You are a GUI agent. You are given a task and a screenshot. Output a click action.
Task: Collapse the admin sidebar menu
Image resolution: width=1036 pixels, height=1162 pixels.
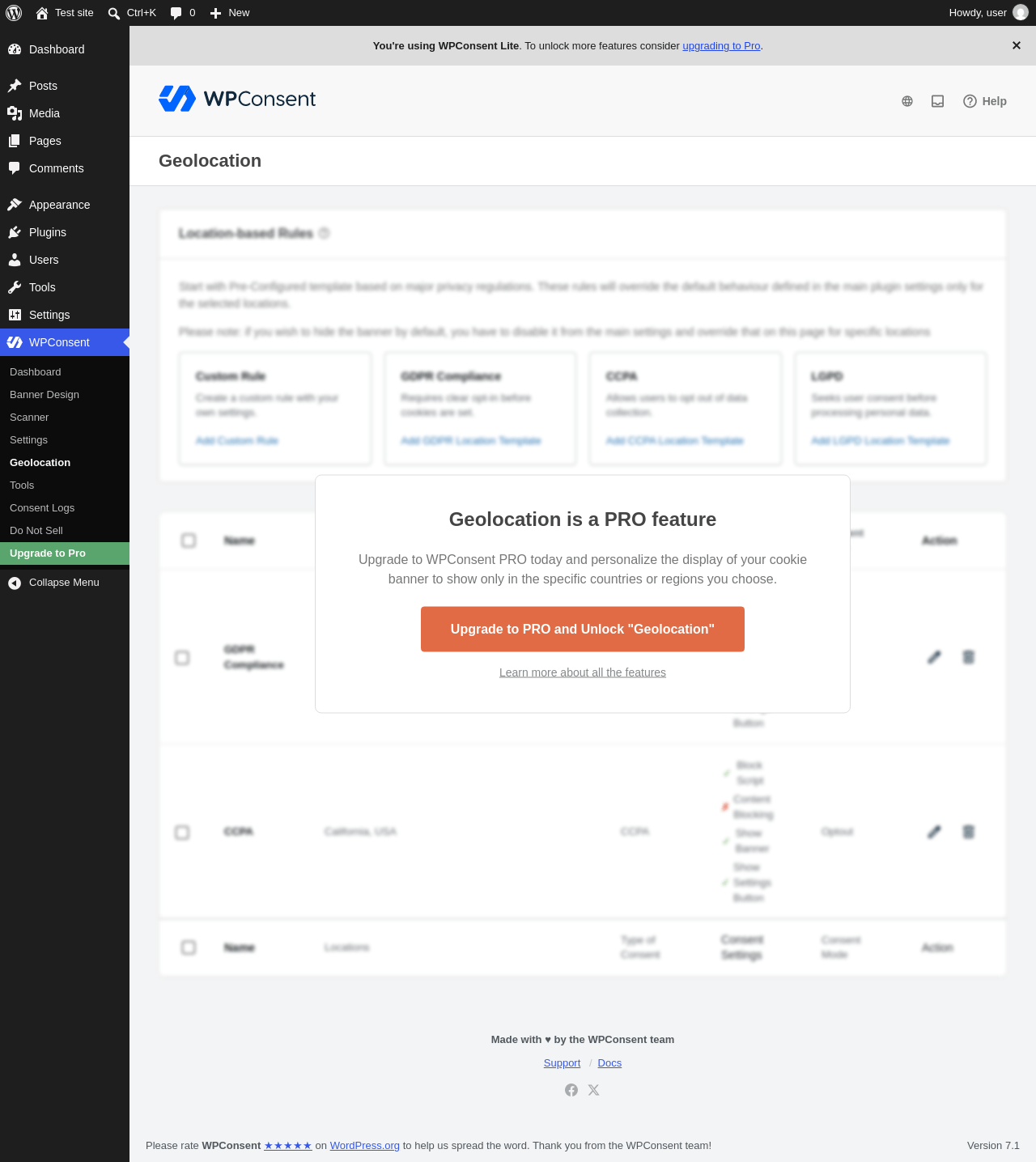[65, 583]
